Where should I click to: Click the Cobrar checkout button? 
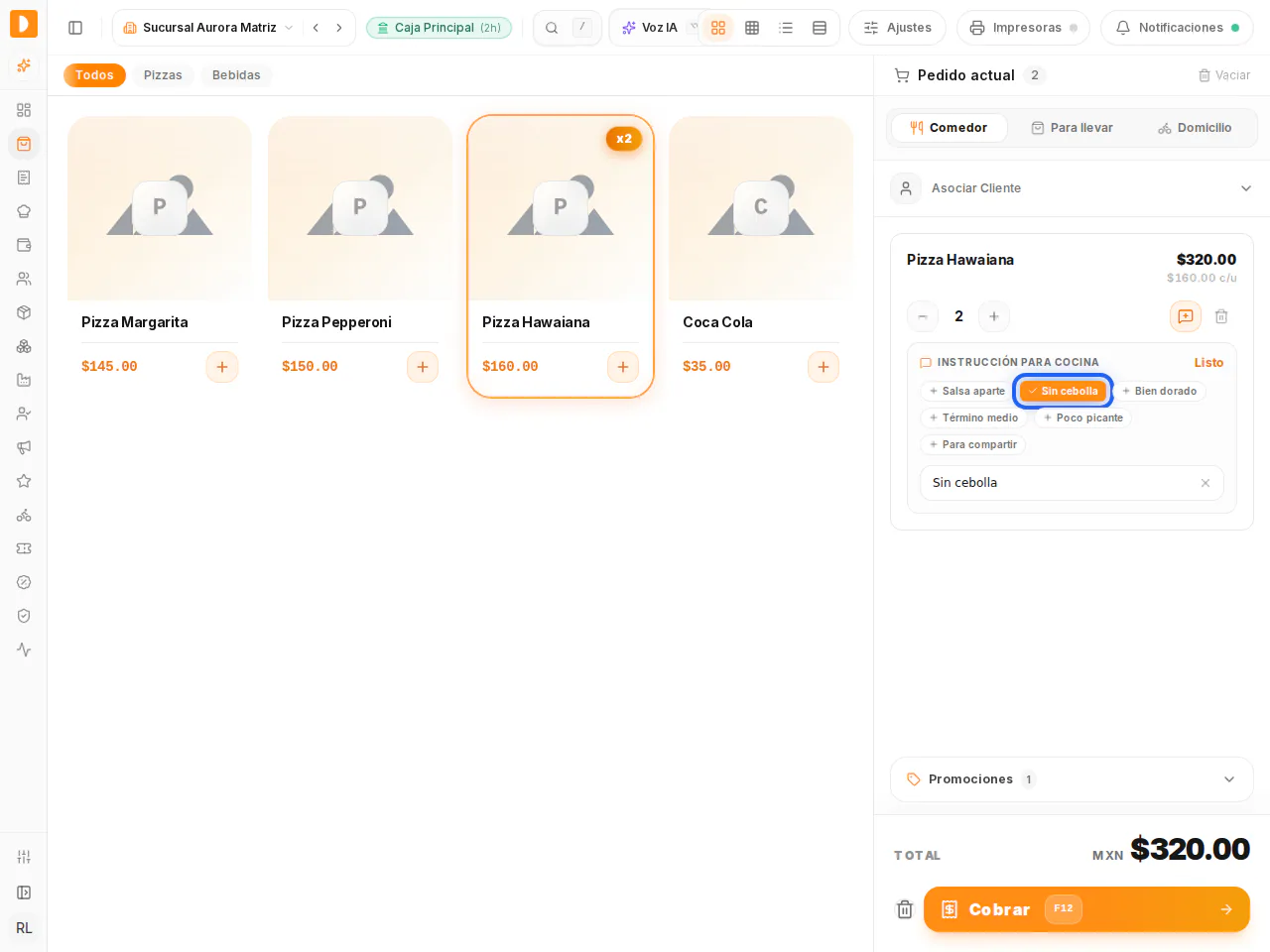[1086, 909]
